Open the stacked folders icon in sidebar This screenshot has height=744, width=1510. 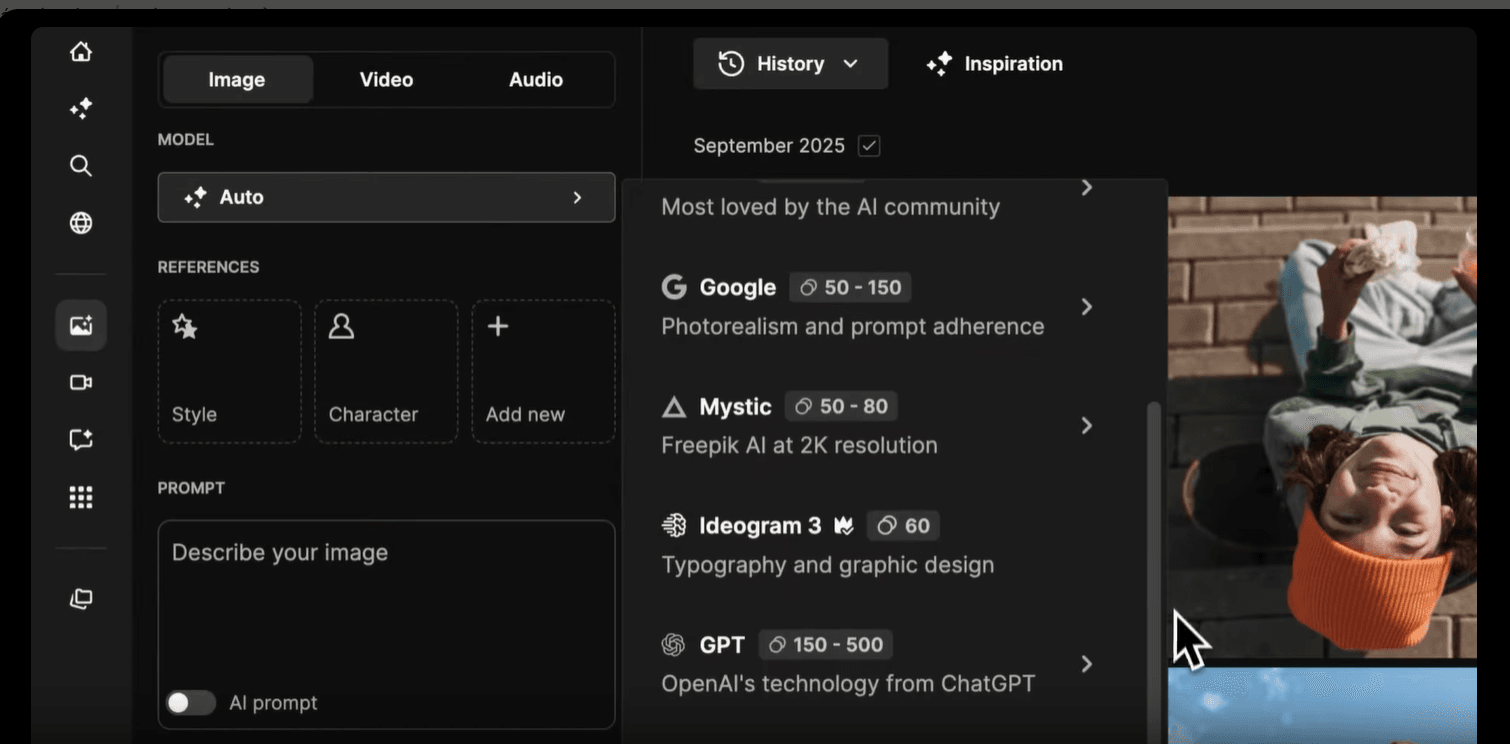(x=81, y=599)
